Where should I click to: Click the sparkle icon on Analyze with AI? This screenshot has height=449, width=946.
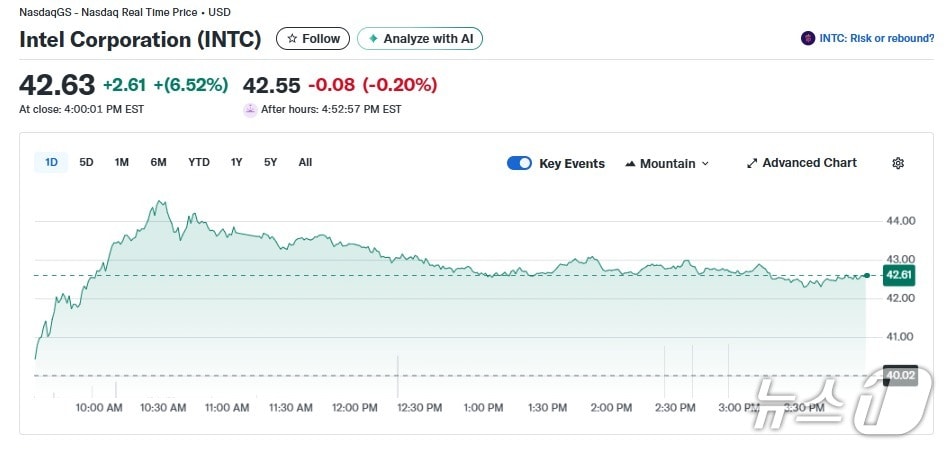pos(373,39)
